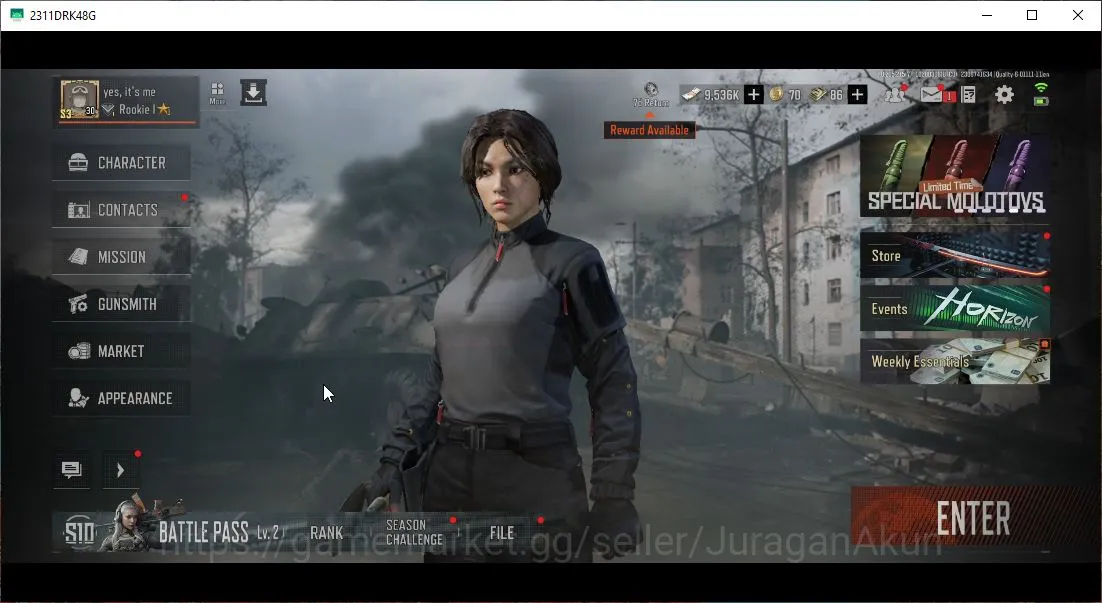The image size is (1102, 603).
Task: Click the download resources icon
Action: tap(253, 93)
